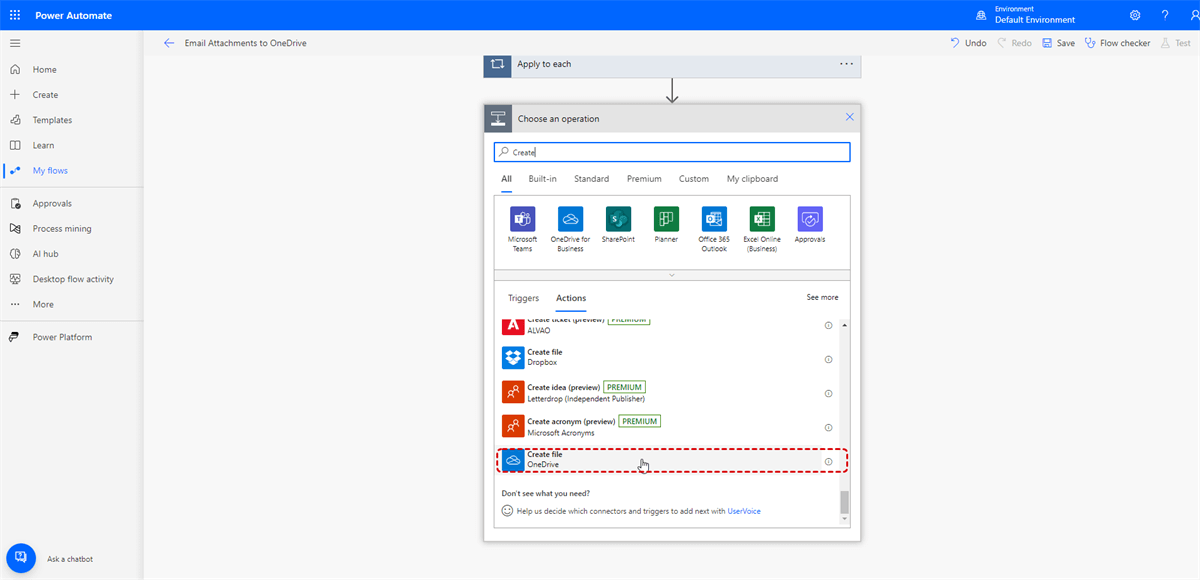Choose the Excel Online (Business) connector
This screenshot has width=1200, height=580.
762,229
